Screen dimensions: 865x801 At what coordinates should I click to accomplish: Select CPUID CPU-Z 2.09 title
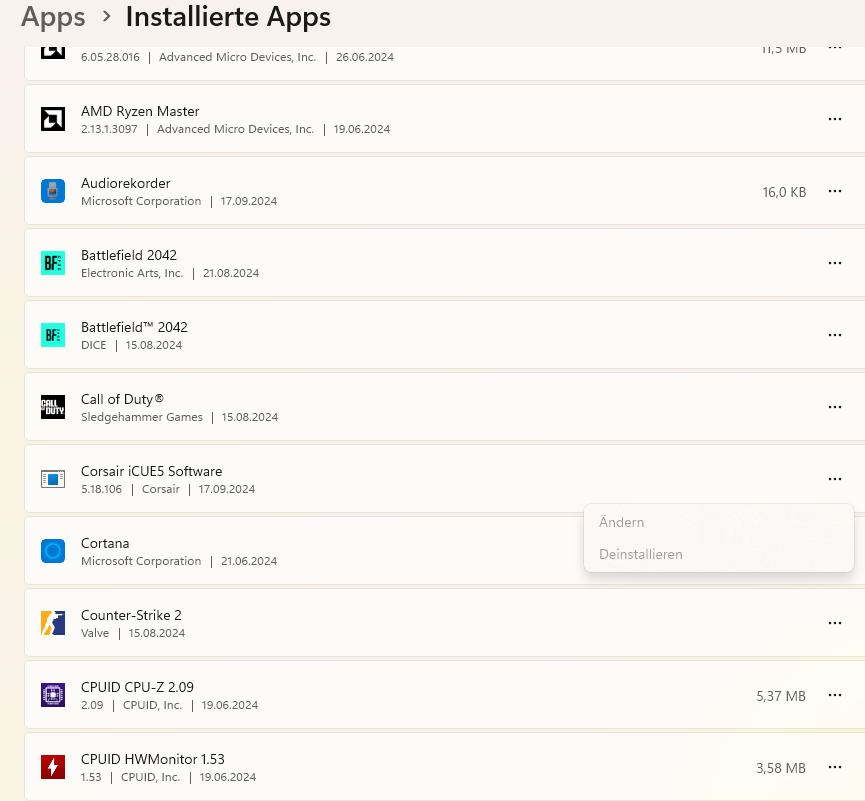(137, 687)
